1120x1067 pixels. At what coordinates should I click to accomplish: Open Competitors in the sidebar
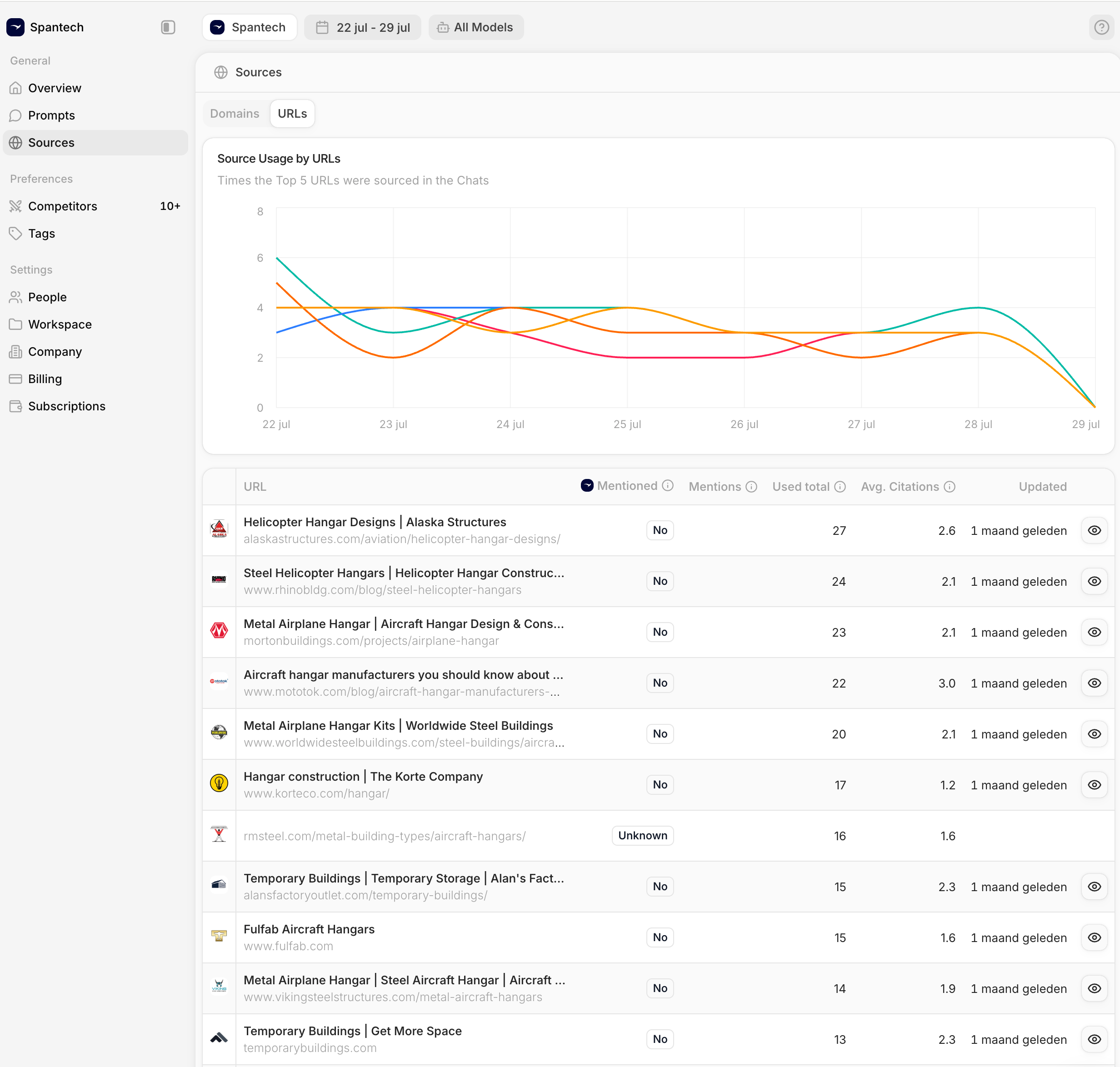(63, 206)
